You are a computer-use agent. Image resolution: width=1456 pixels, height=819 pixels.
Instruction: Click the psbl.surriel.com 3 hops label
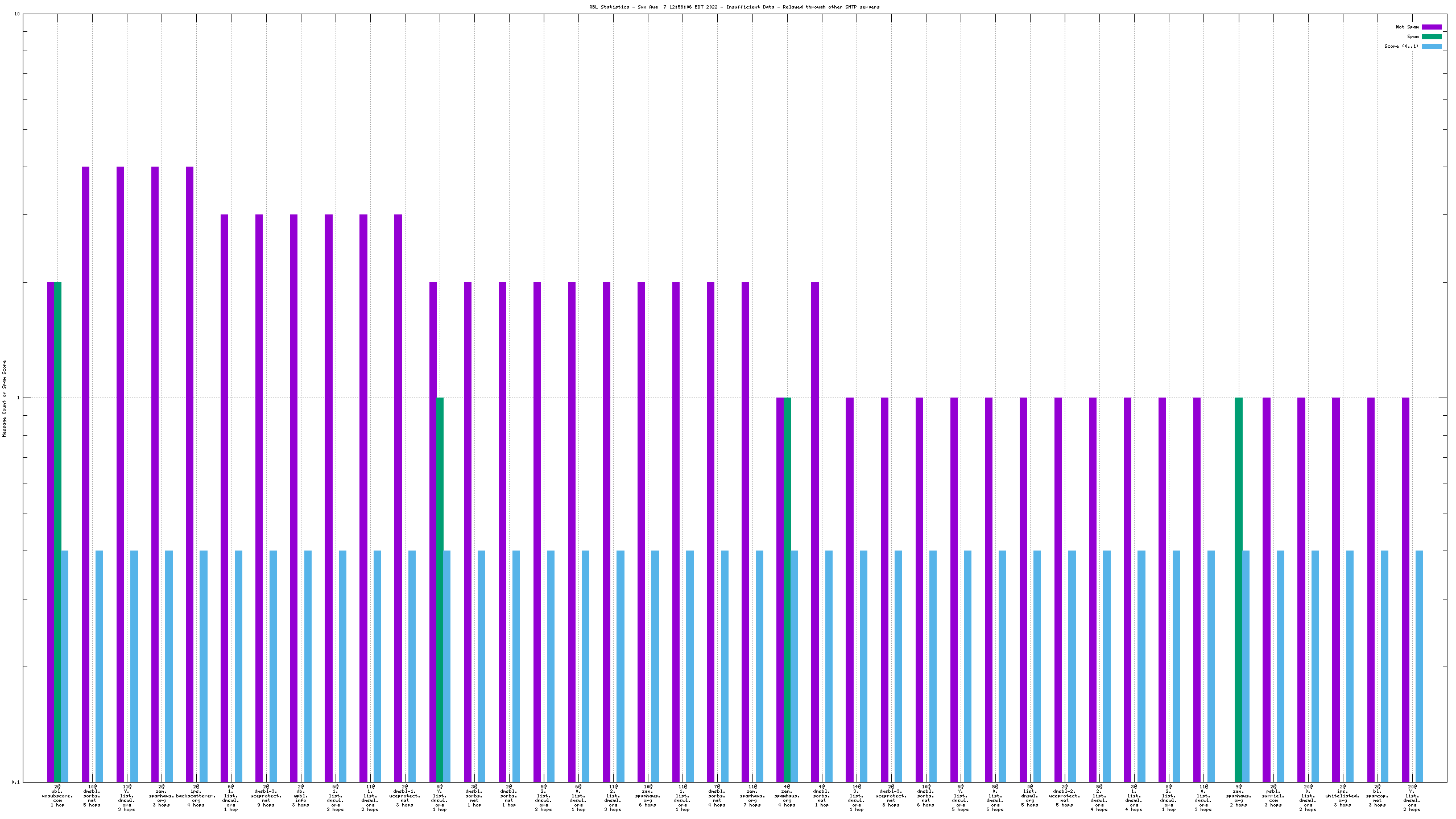(1273, 796)
